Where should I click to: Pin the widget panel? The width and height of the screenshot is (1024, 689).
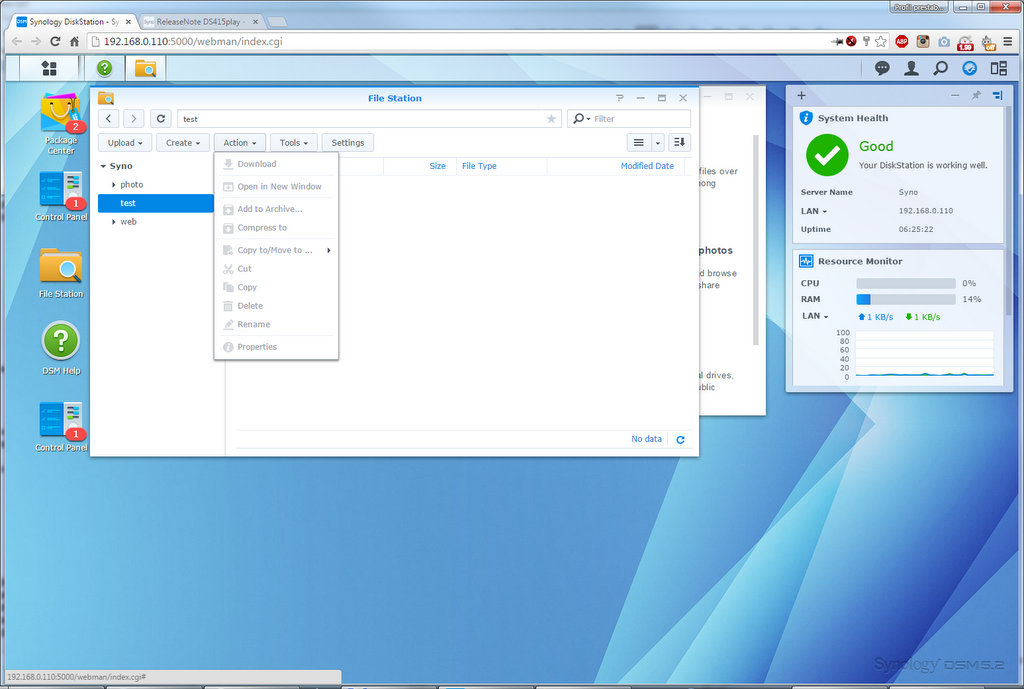tap(976, 95)
